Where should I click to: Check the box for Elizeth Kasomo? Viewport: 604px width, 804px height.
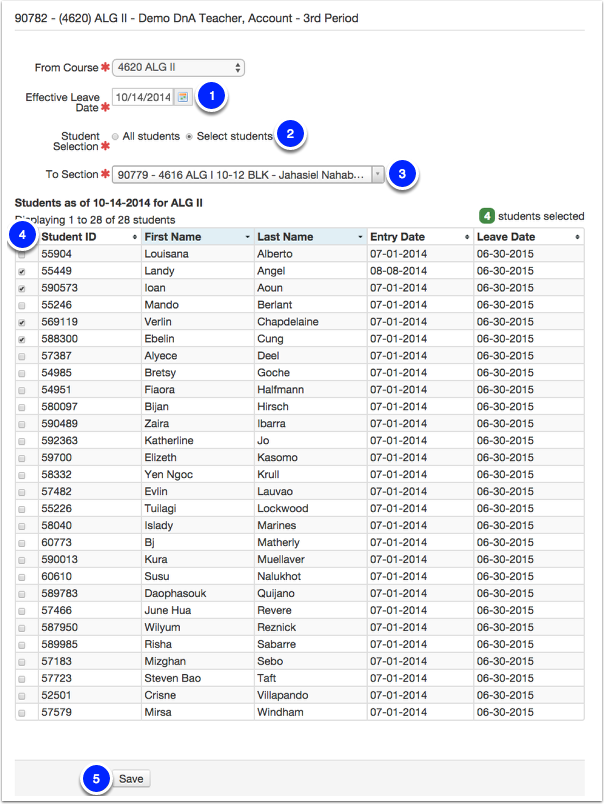[x=22, y=458]
